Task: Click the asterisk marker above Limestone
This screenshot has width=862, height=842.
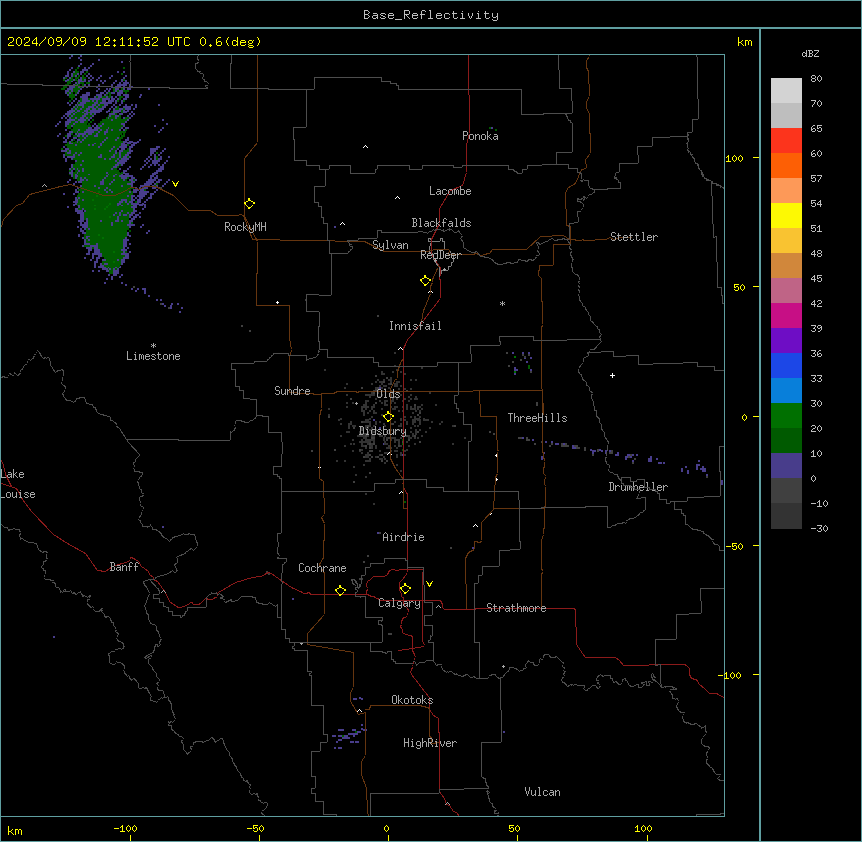Action: (153, 346)
